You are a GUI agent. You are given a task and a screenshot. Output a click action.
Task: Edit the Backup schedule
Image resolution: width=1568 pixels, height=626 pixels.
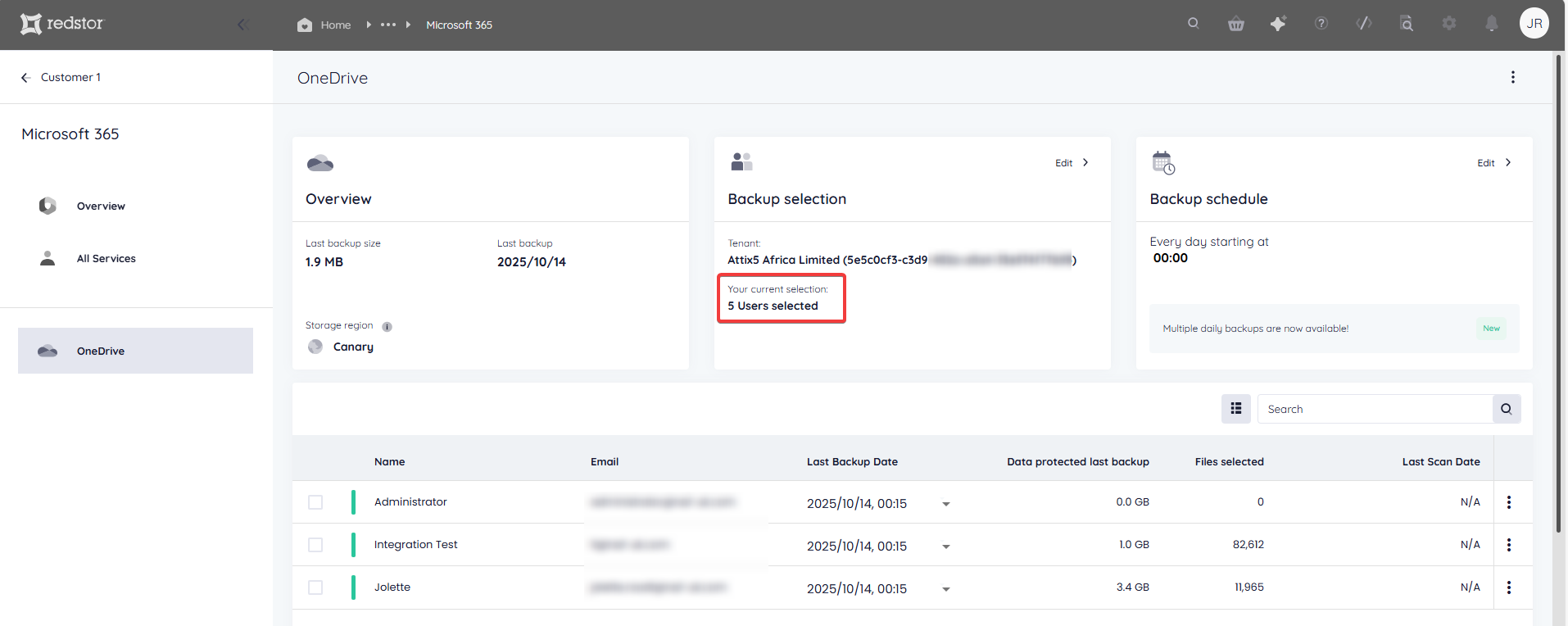(x=1495, y=163)
